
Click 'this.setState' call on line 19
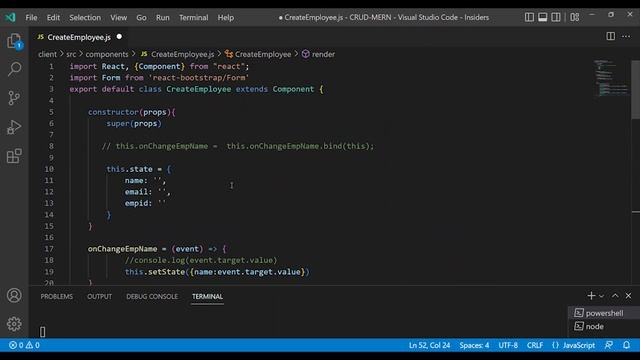coord(155,271)
